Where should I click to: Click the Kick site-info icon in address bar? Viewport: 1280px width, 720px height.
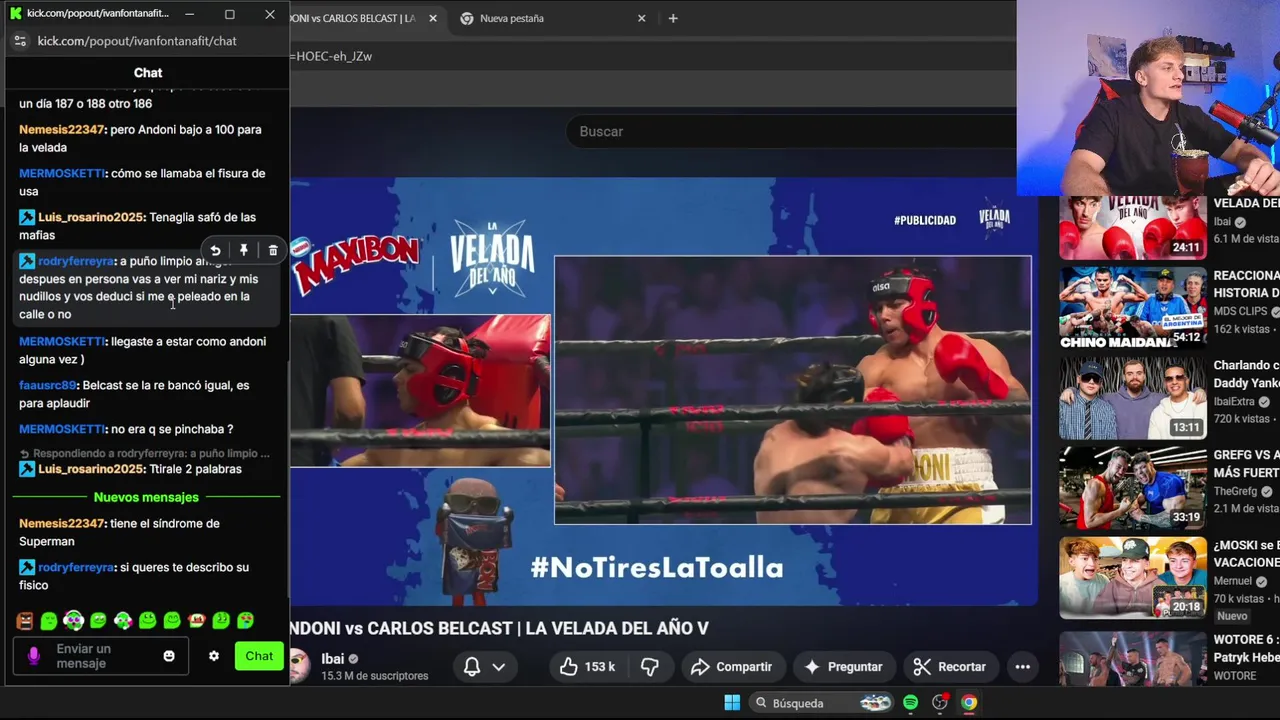click(x=20, y=41)
